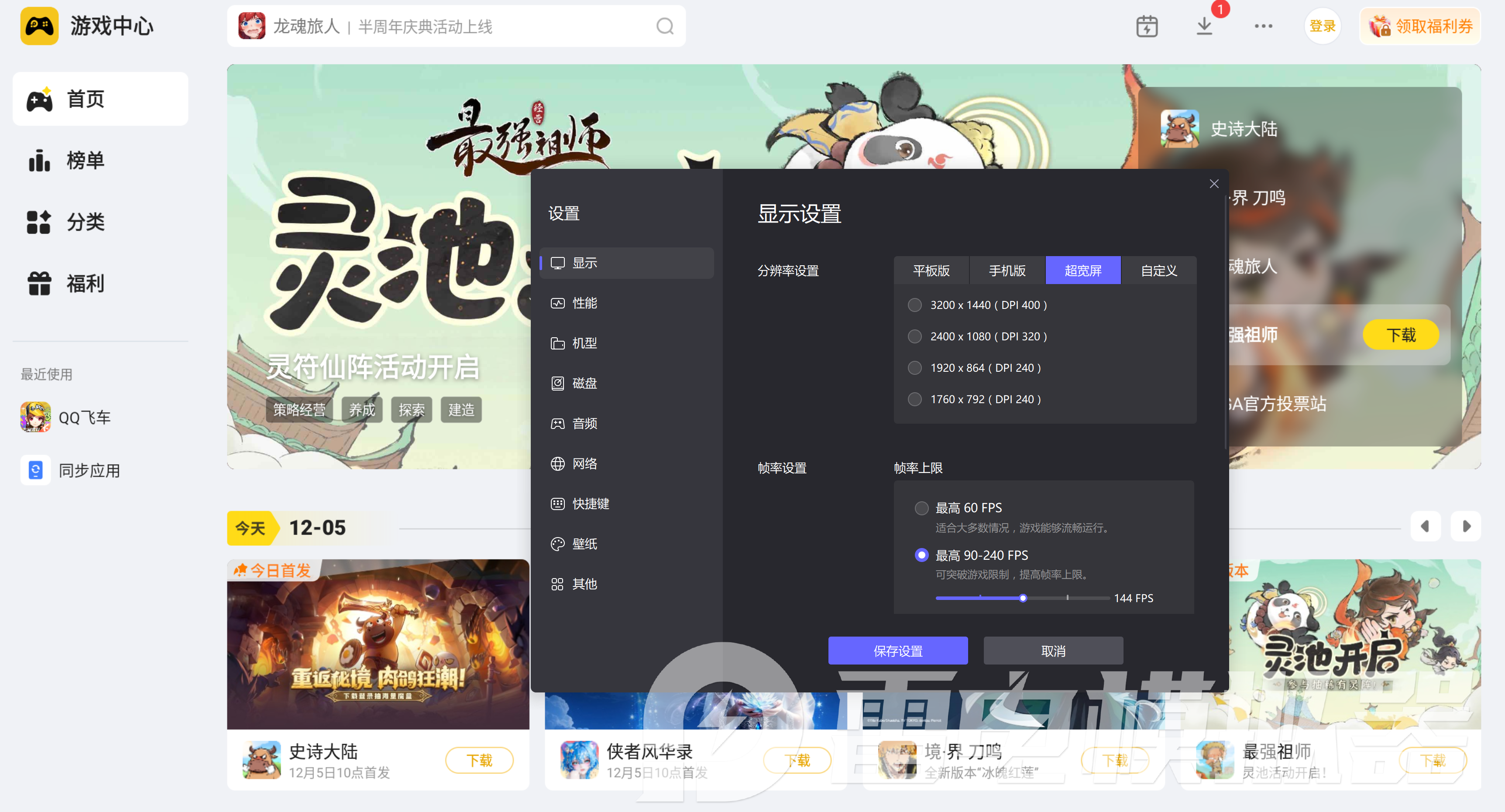Select the 磁盘 (disk) settings section

coord(584,383)
